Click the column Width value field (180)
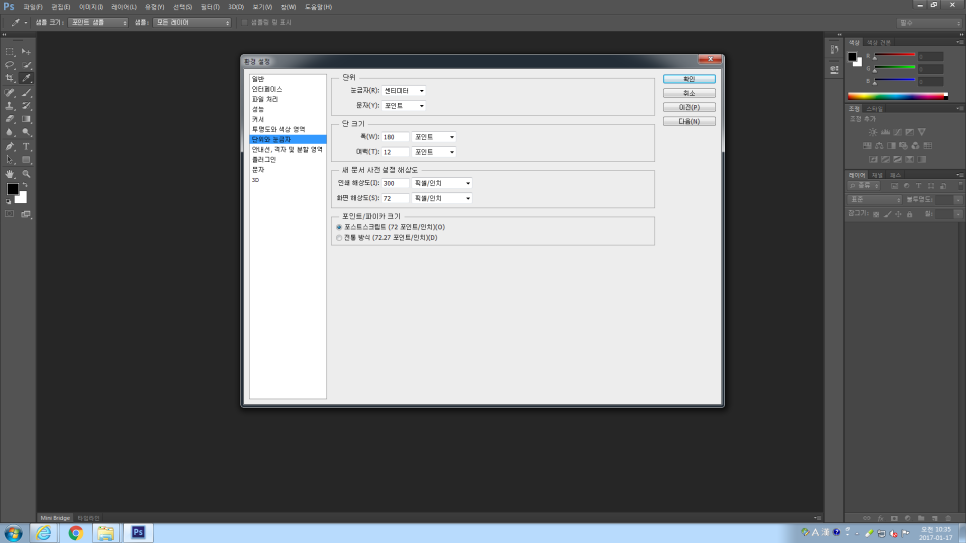The width and height of the screenshot is (966, 543). click(x=396, y=137)
